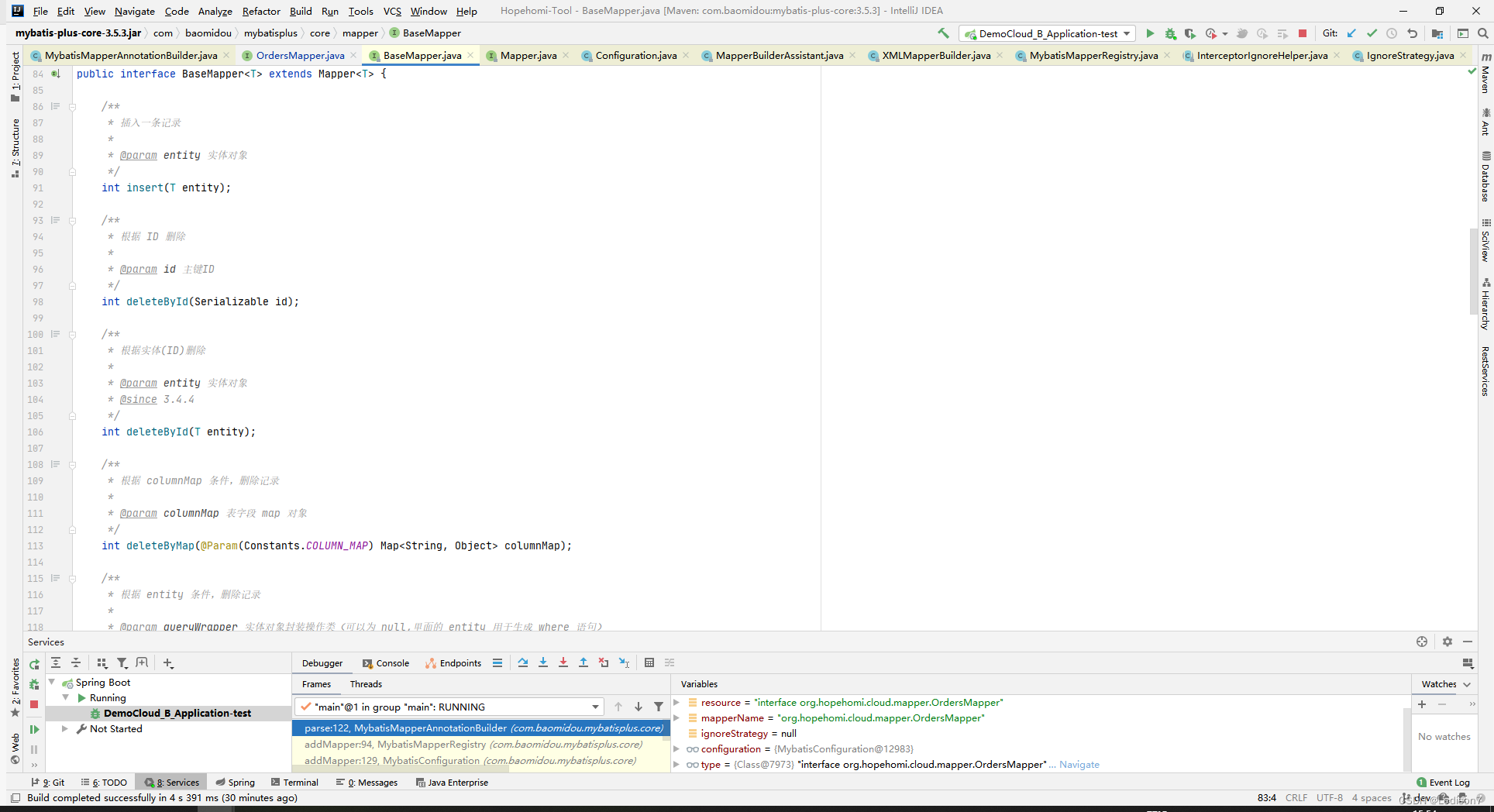Expand all services in the tree toolbar
Screen dimensions: 1494x812
pyautogui.click(x=56, y=662)
